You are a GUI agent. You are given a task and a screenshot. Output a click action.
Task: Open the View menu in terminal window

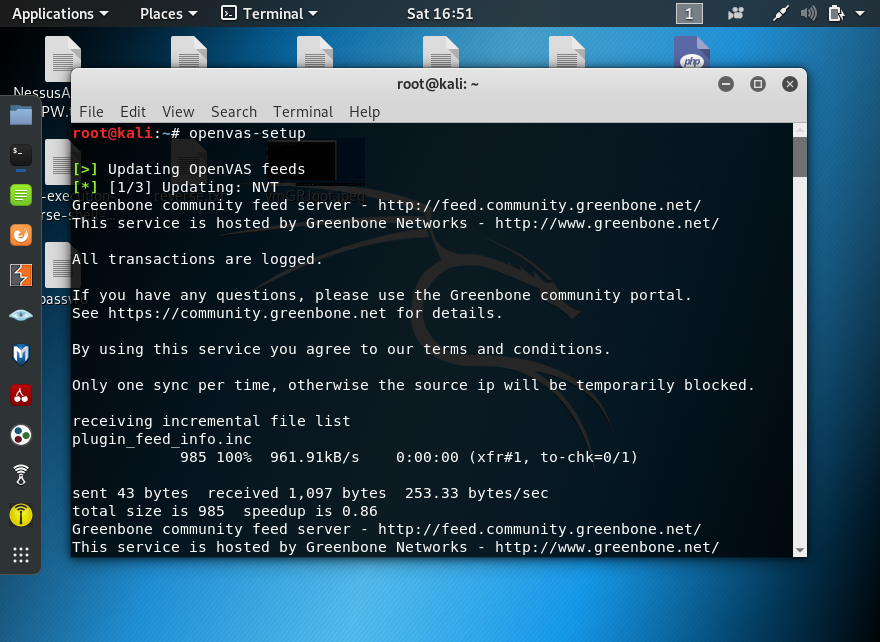point(178,112)
